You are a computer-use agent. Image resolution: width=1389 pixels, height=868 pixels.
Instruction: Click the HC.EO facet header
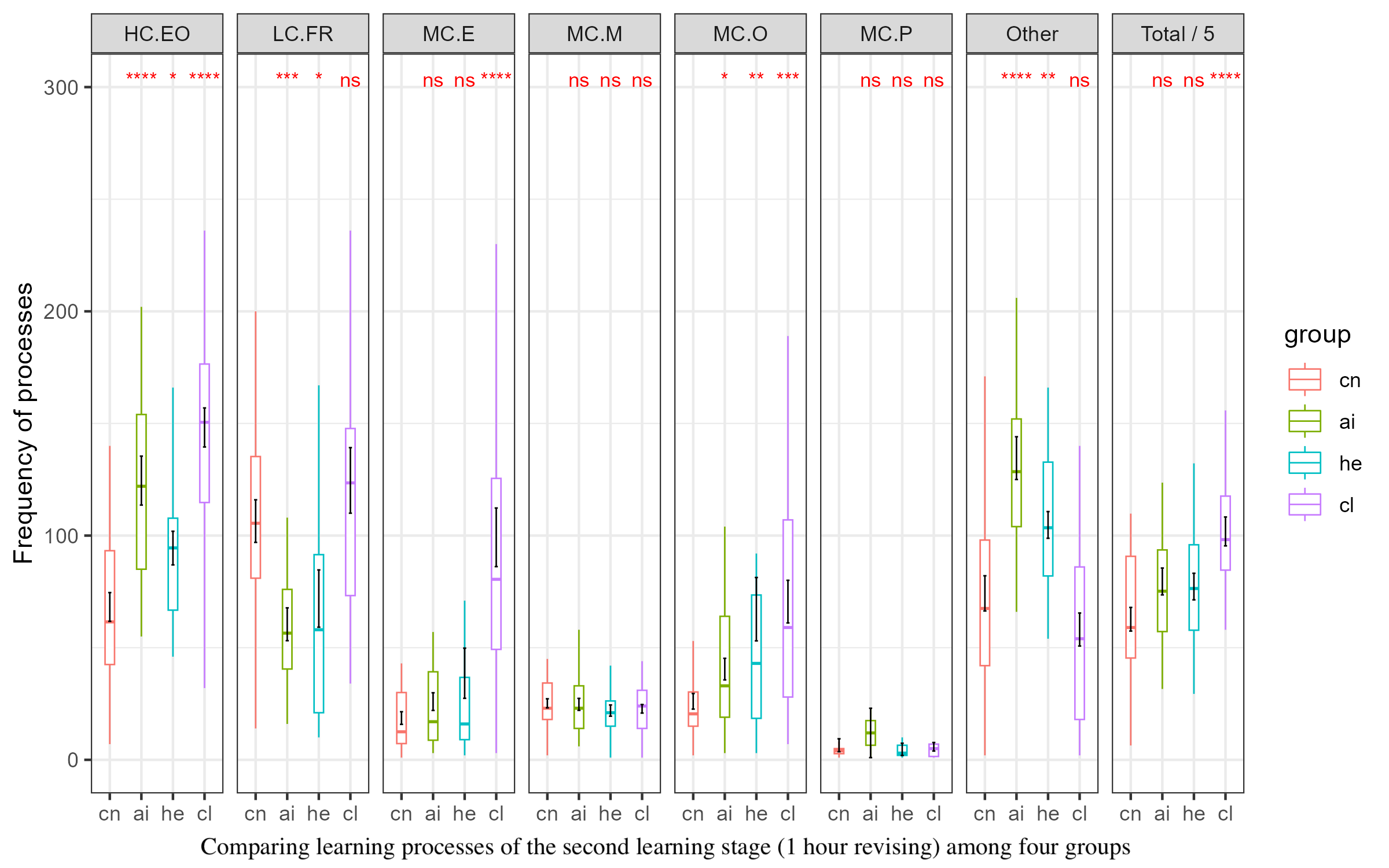pos(157,34)
